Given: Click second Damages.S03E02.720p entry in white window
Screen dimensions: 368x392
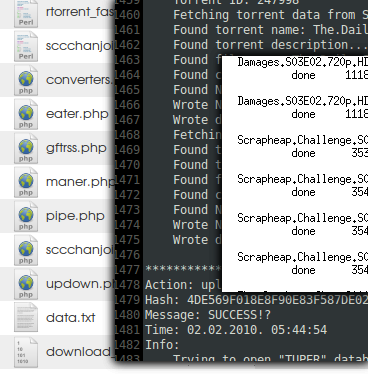Looking at the screenshot, I should (x=303, y=101).
